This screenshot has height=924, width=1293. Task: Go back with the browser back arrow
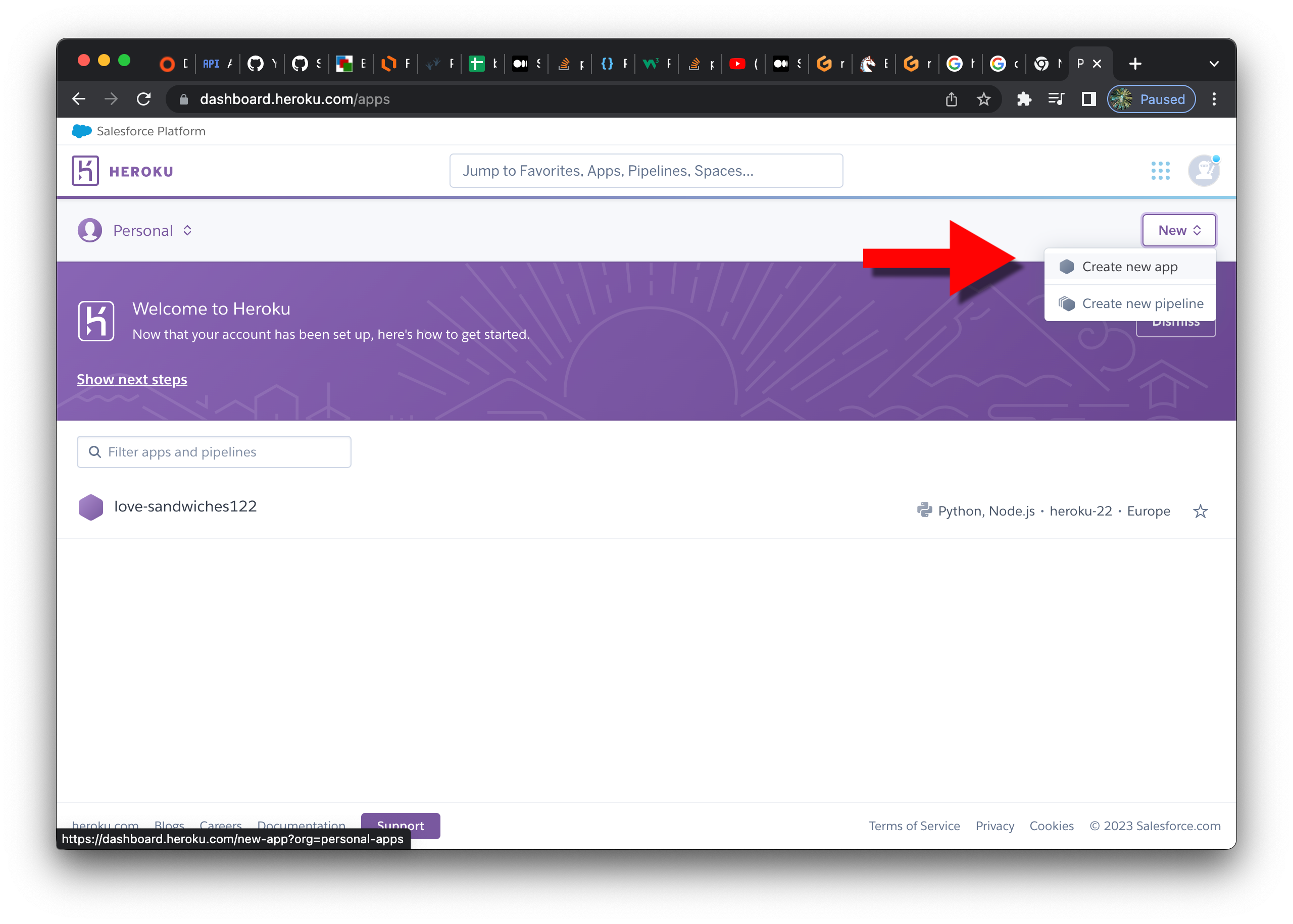[x=79, y=99]
